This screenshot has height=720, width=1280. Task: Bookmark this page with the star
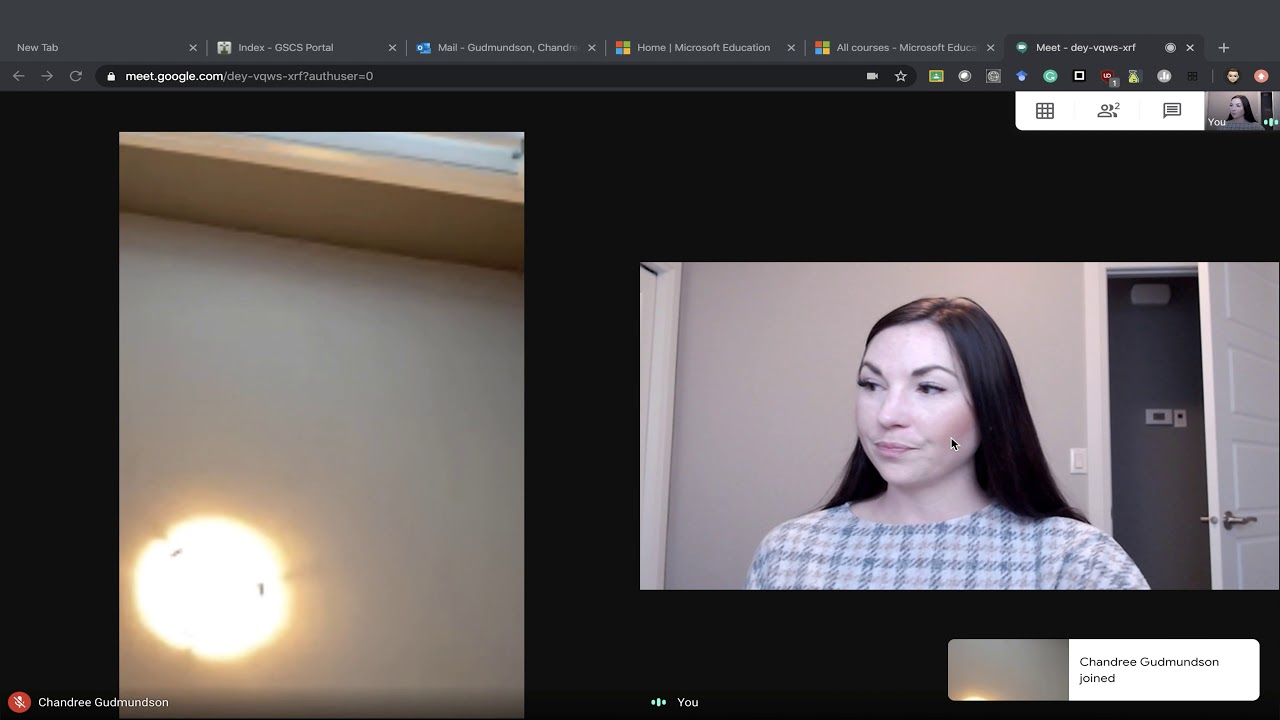click(900, 76)
